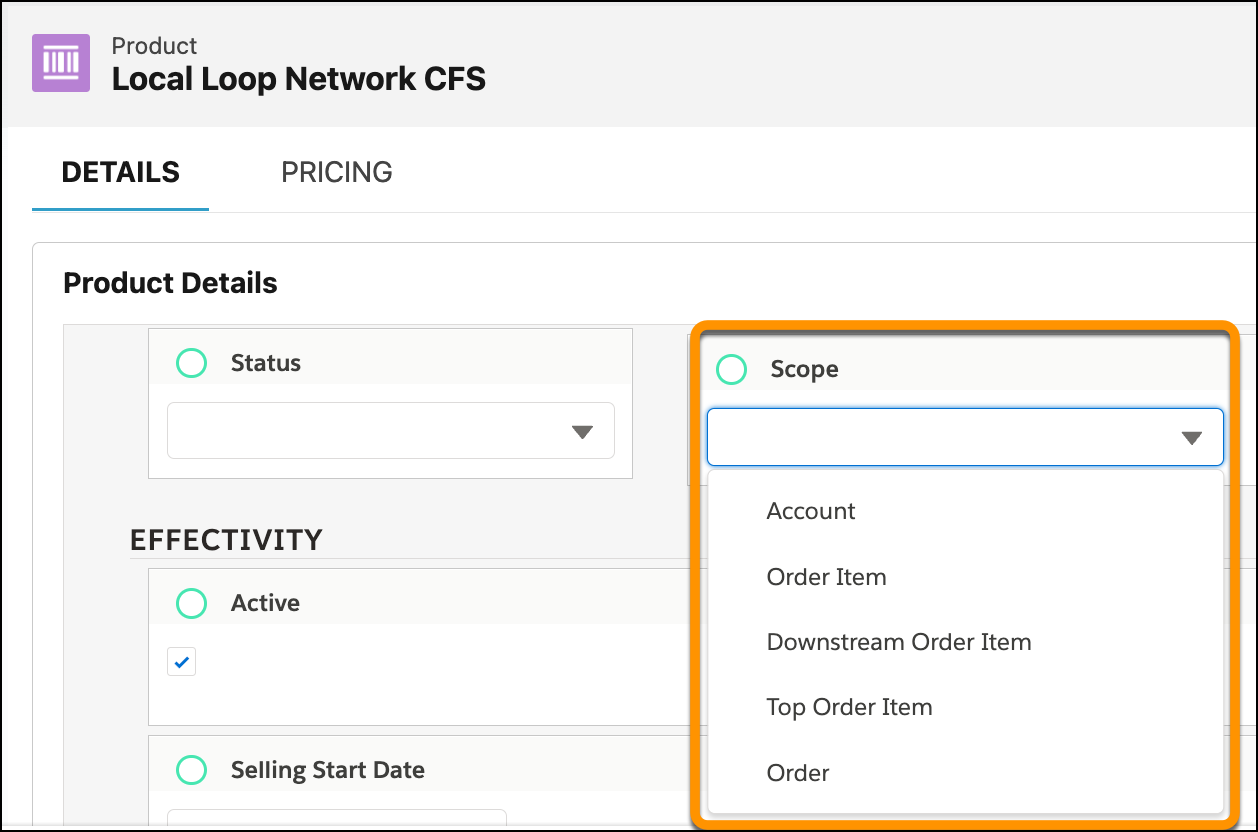
Task: Click the circle icon beside Active
Action: tap(191, 603)
